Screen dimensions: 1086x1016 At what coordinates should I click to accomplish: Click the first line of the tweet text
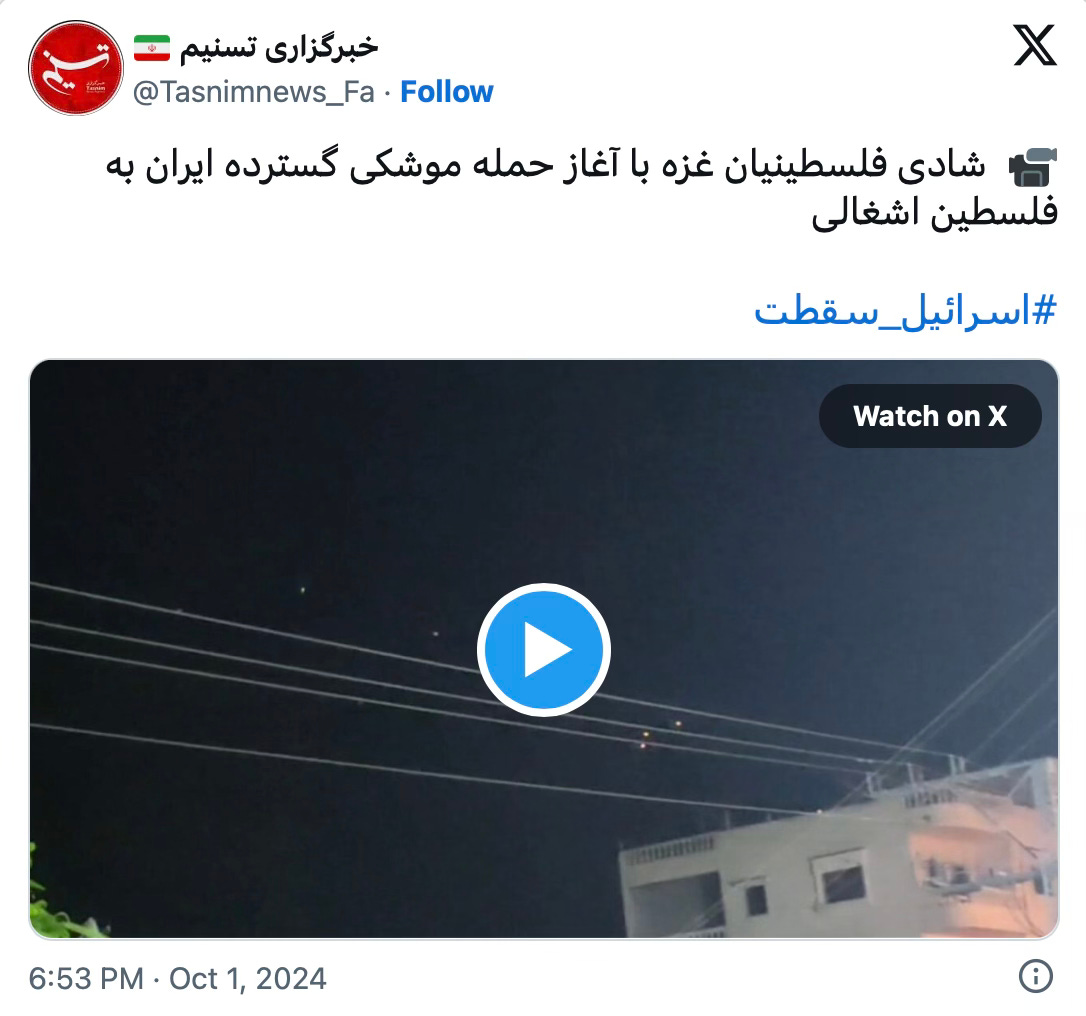tap(545, 166)
